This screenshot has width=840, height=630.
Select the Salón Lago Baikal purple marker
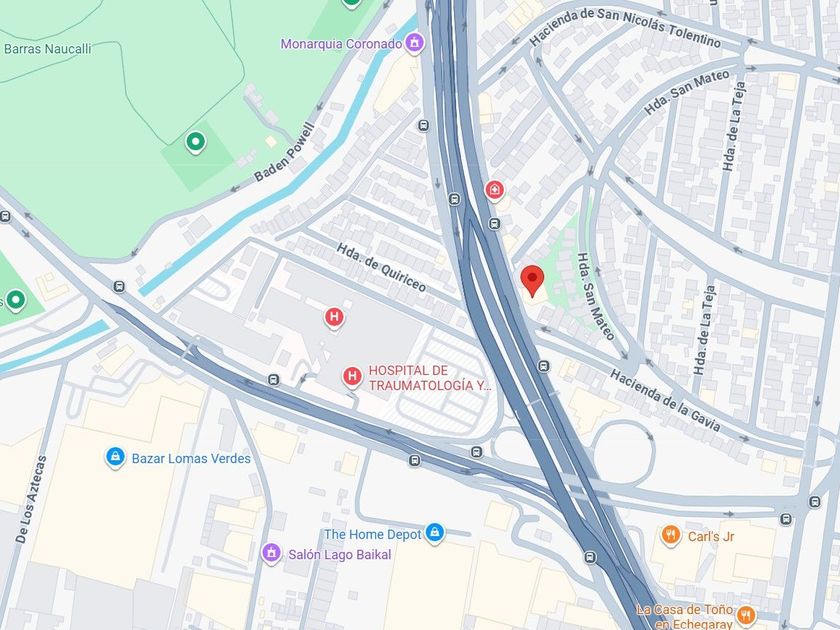tap(272, 553)
